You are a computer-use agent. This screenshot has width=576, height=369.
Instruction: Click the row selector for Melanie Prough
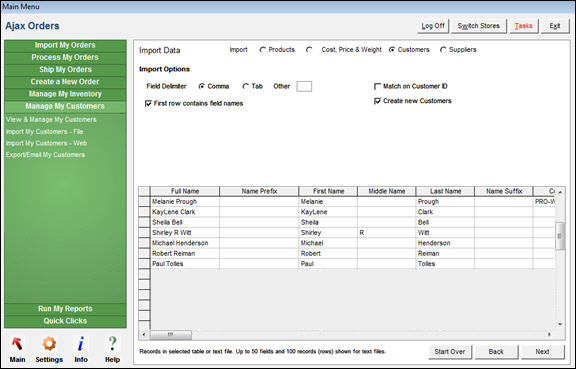point(144,201)
